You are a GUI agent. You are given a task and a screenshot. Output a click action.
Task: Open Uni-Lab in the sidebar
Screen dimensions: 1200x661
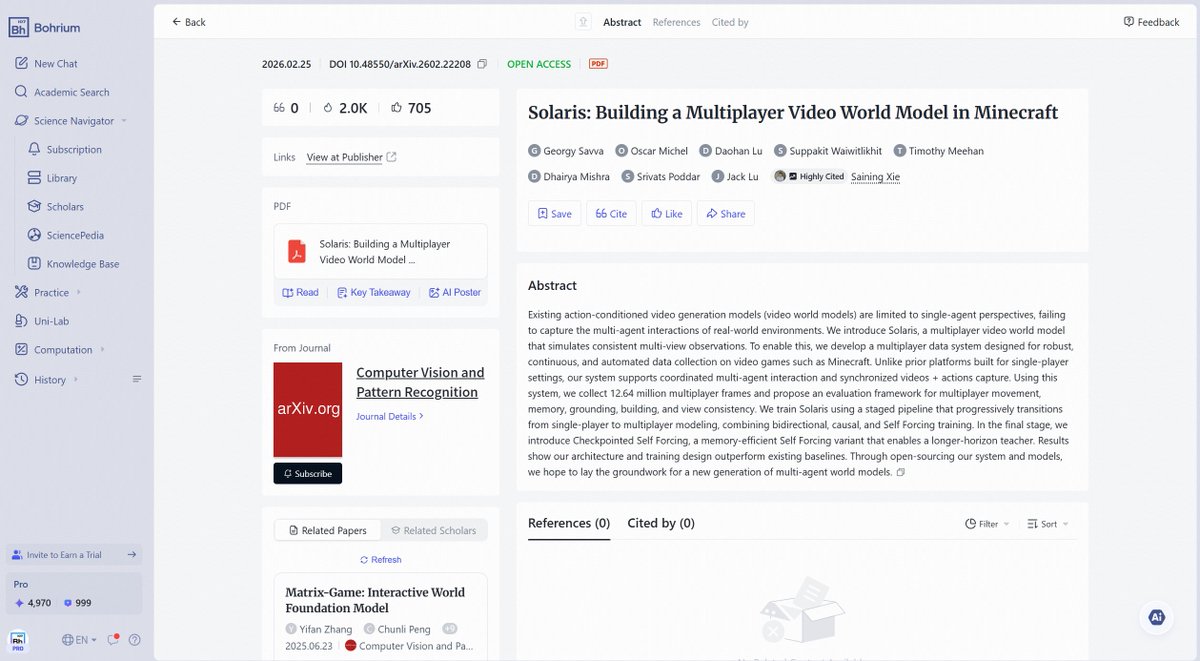tap(42, 321)
